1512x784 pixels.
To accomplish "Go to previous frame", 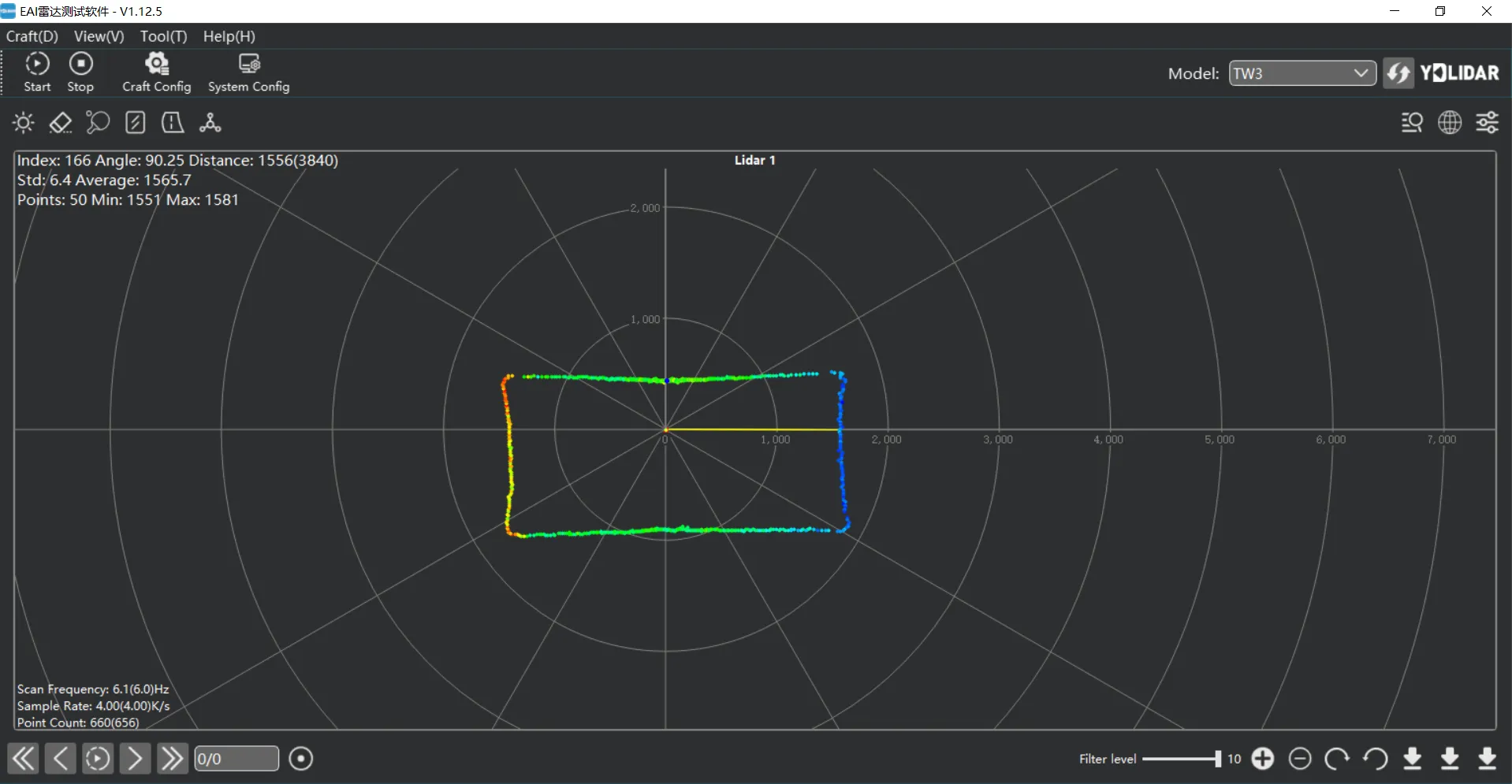I will [60, 759].
